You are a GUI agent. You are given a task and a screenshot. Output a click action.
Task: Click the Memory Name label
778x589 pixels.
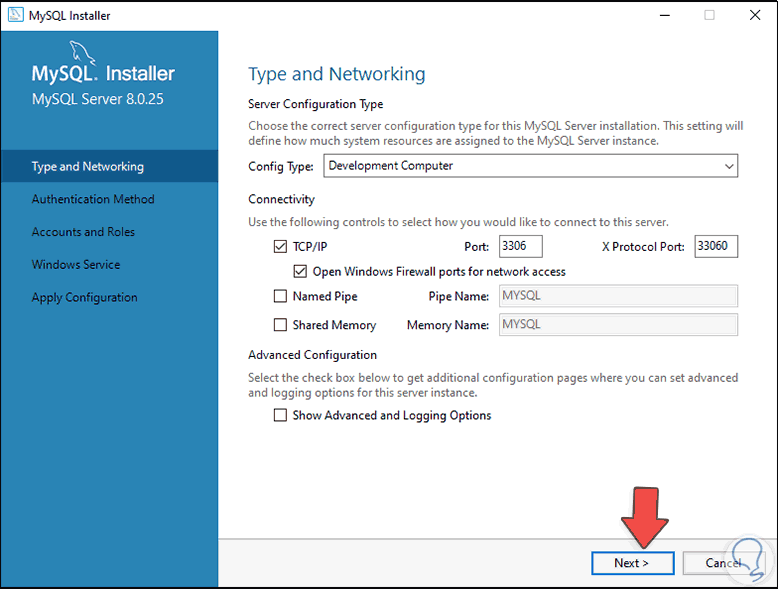click(448, 326)
